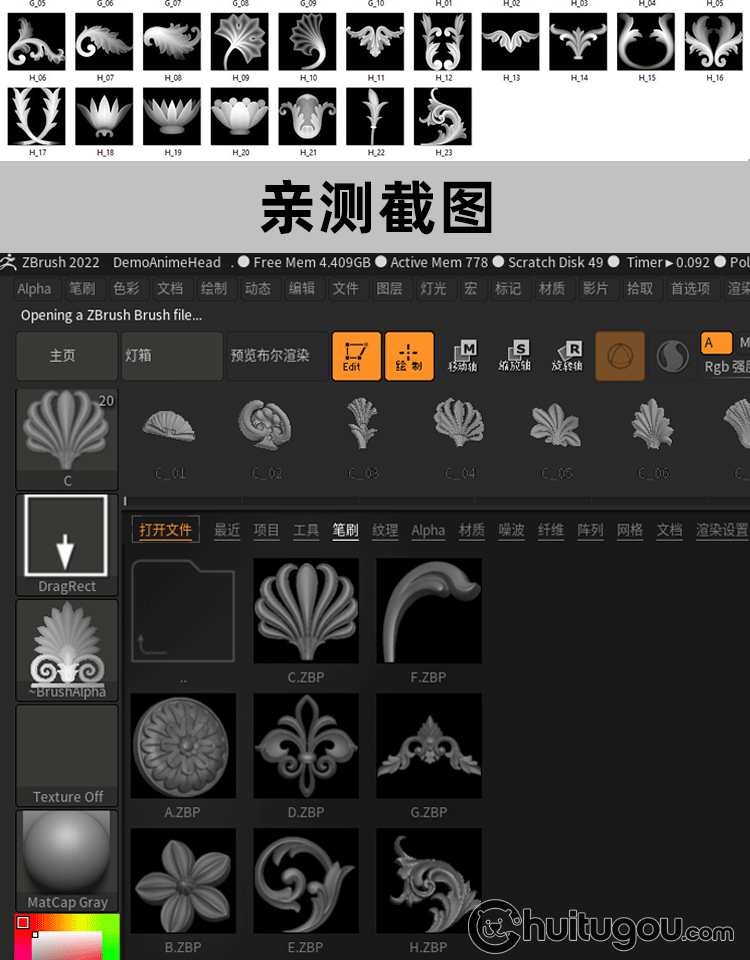Switch to the Alpha tab in LightBox

(428, 530)
